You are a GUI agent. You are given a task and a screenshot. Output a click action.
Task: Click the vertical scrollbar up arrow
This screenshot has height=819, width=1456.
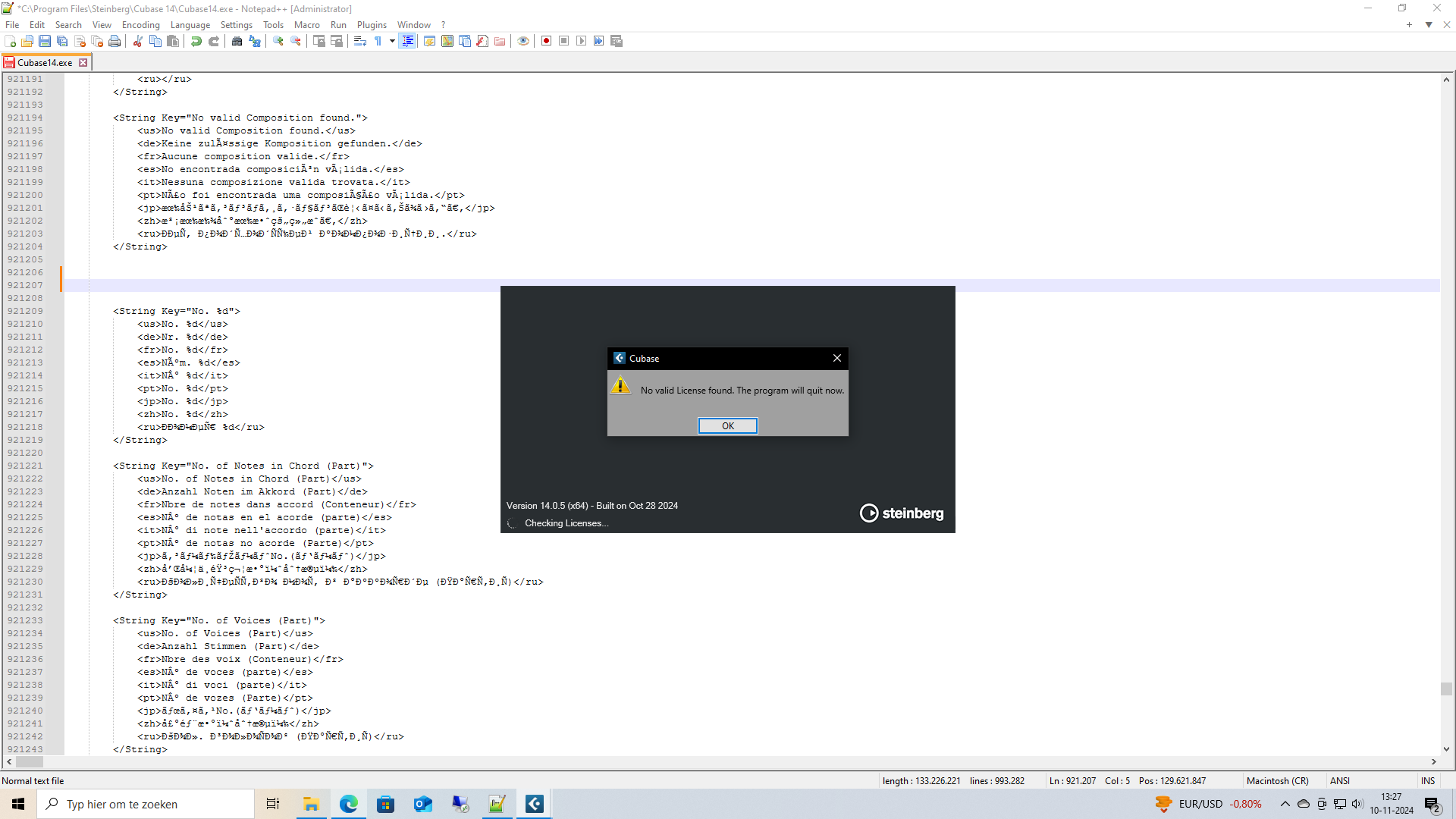click(1446, 80)
